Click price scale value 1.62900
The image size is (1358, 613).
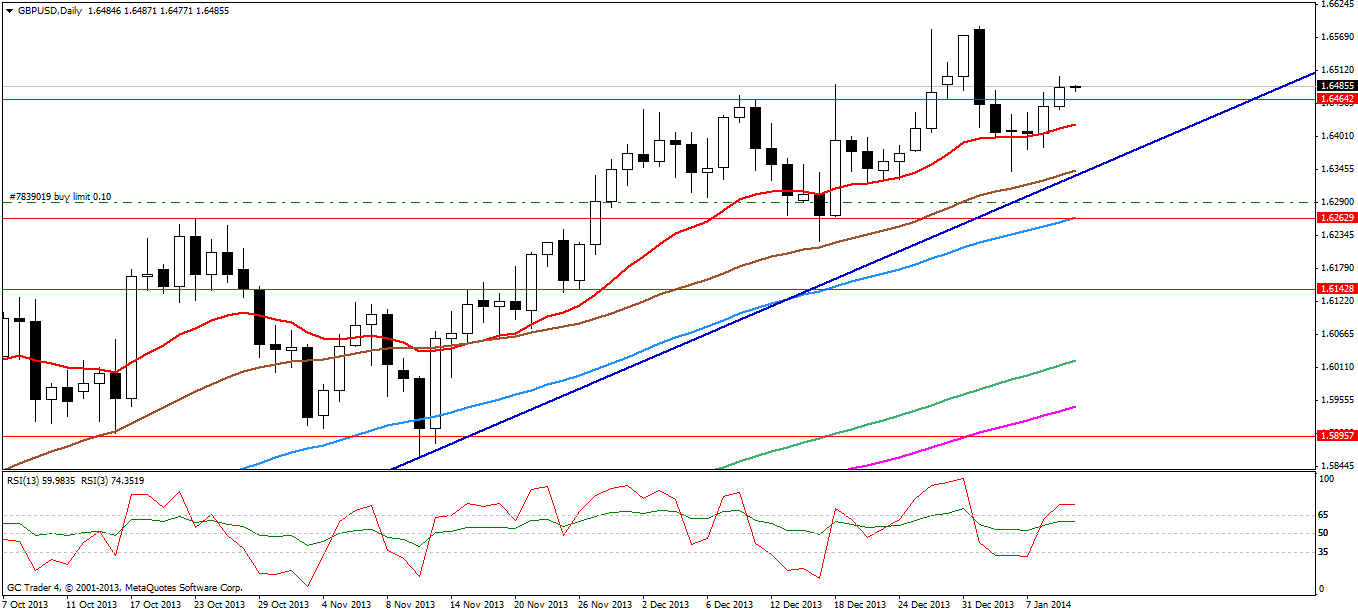[x=1338, y=202]
